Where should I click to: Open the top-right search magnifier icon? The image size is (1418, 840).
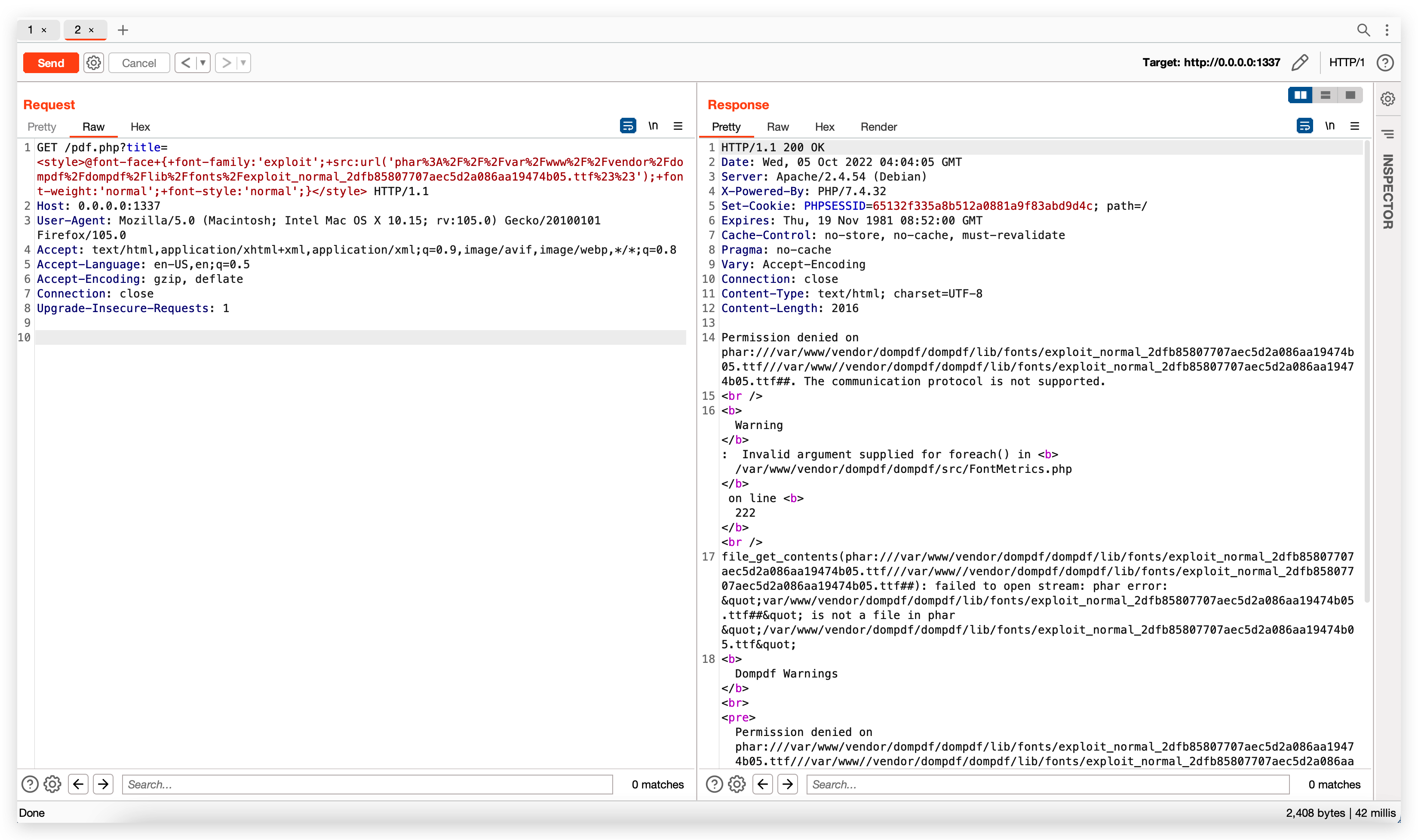click(1363, 30)
